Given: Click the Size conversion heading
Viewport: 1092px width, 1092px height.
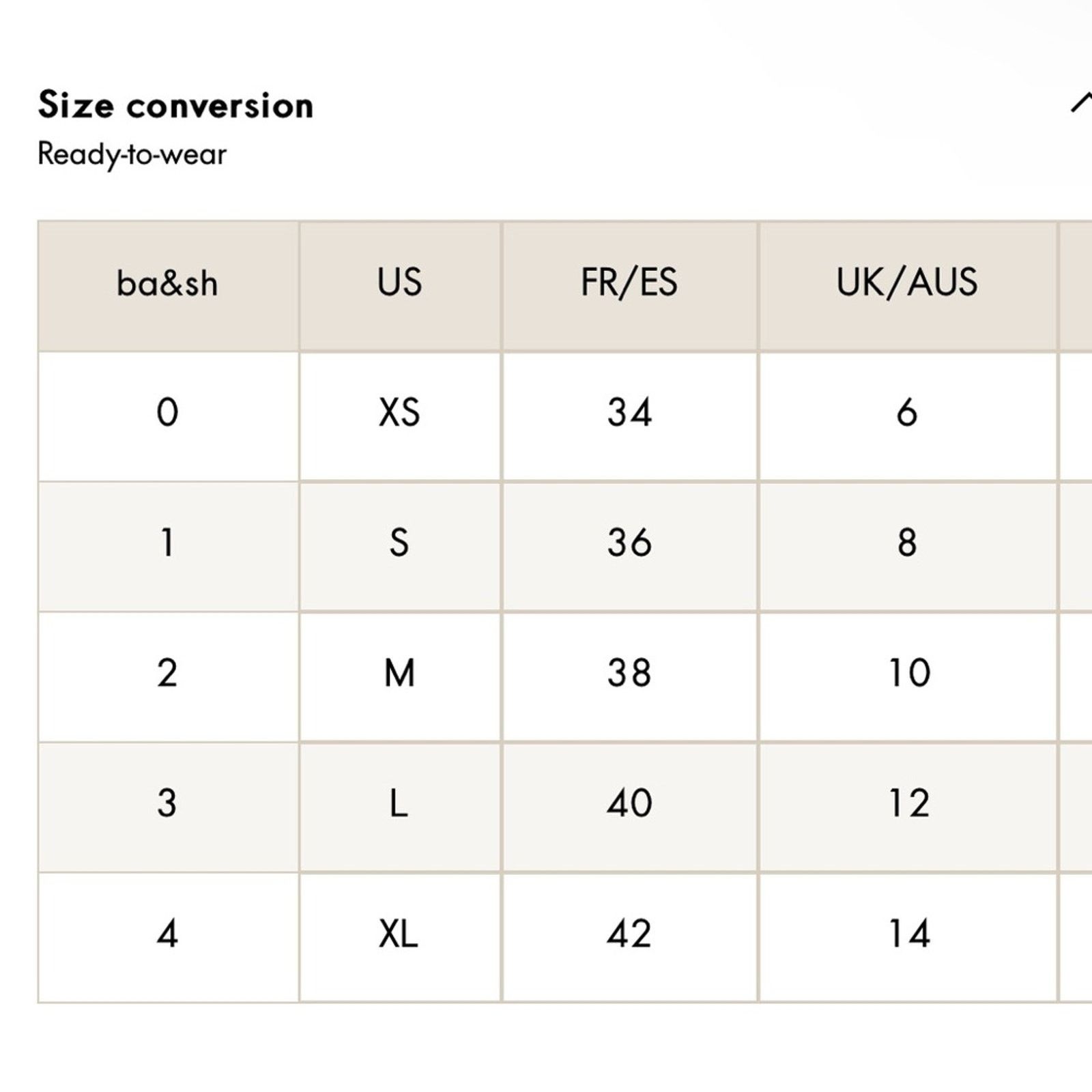Looking at the screenshot, I should pos(175,105).
